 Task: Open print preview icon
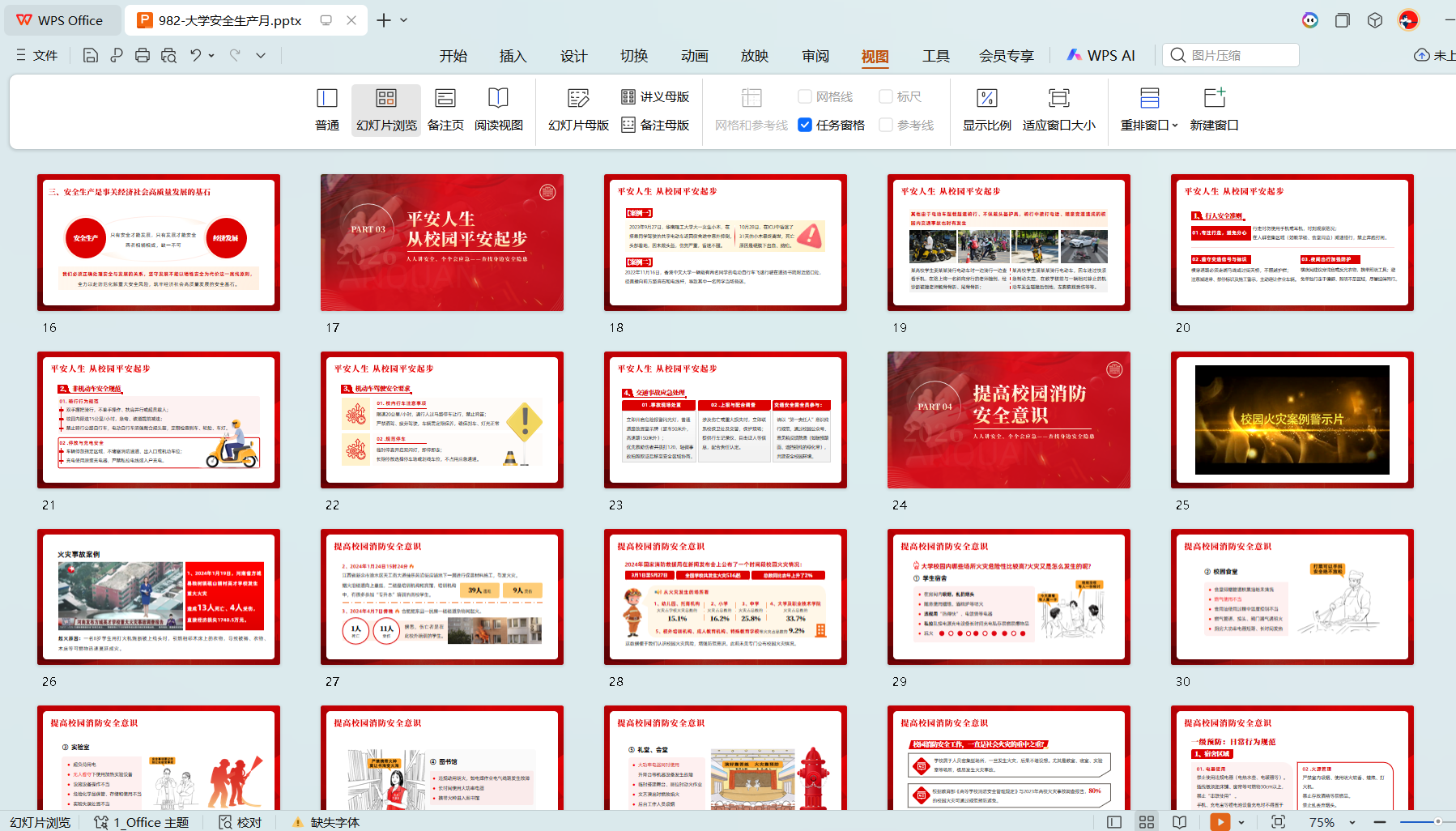168,55
